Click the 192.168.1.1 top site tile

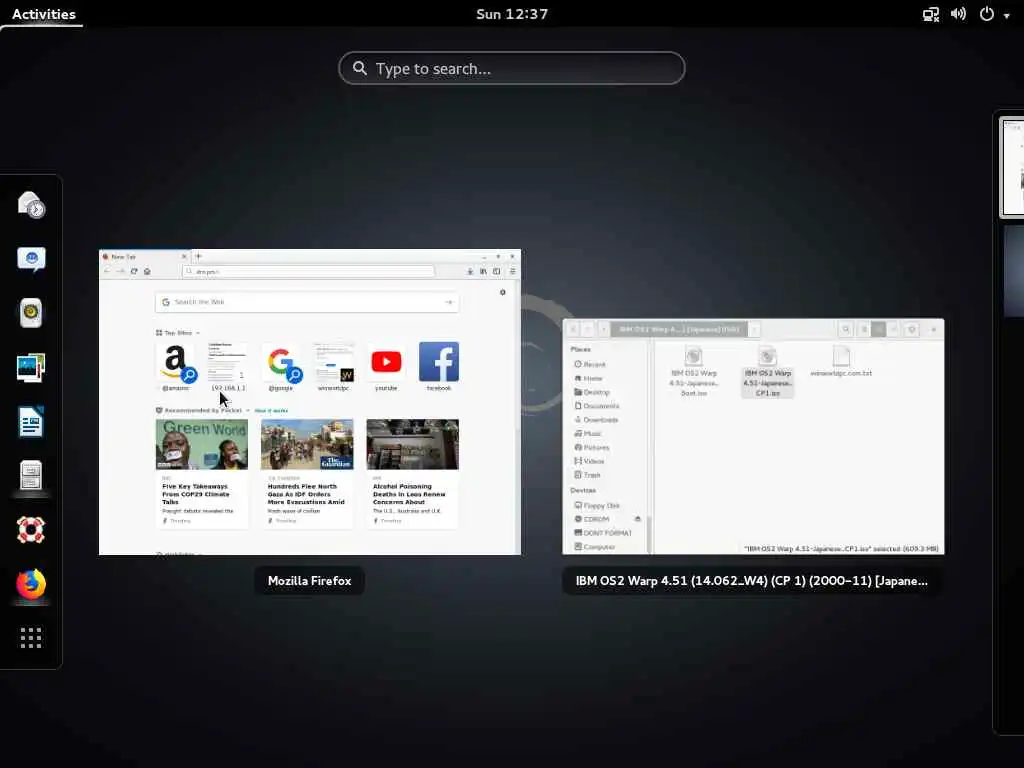[x=228, y=366]
